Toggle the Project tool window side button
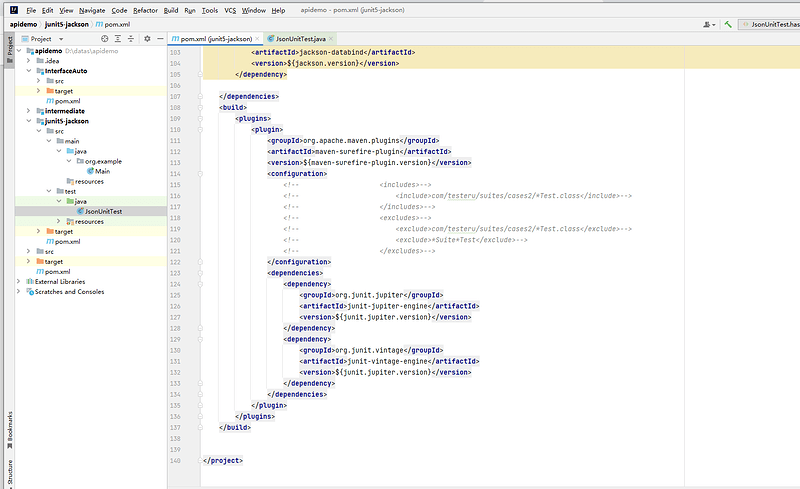The height and width of the screenshot is (489, 800). click(x=9, y=50)
